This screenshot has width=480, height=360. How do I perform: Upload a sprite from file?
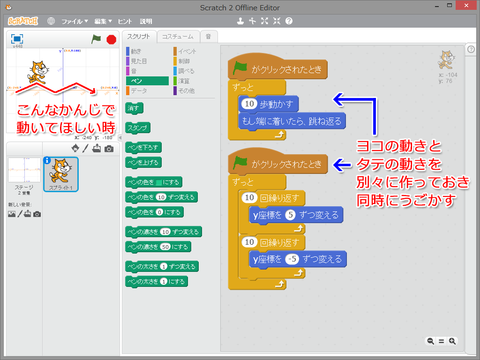pos(97,148)
